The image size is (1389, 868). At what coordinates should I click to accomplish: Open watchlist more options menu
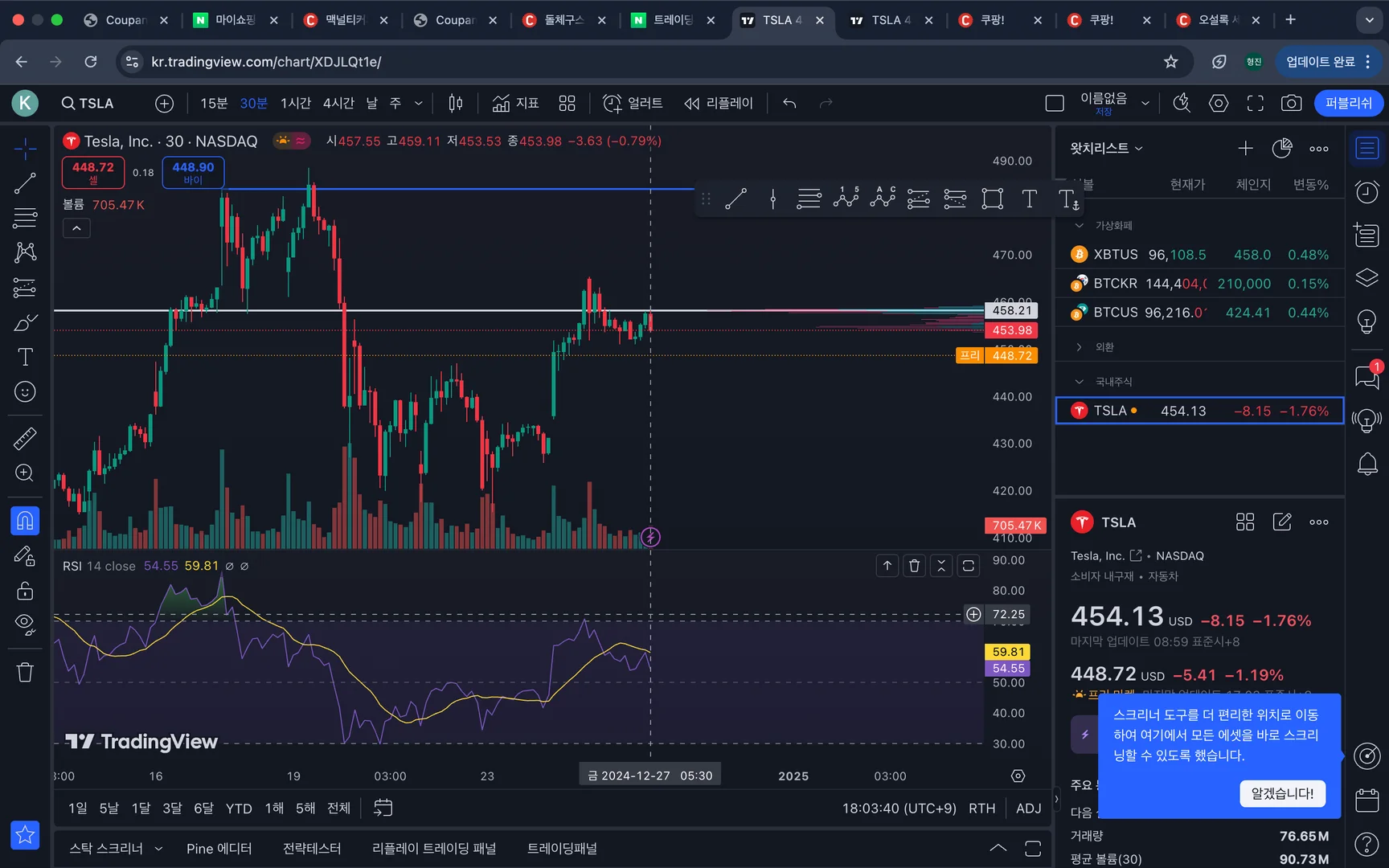1319,148
